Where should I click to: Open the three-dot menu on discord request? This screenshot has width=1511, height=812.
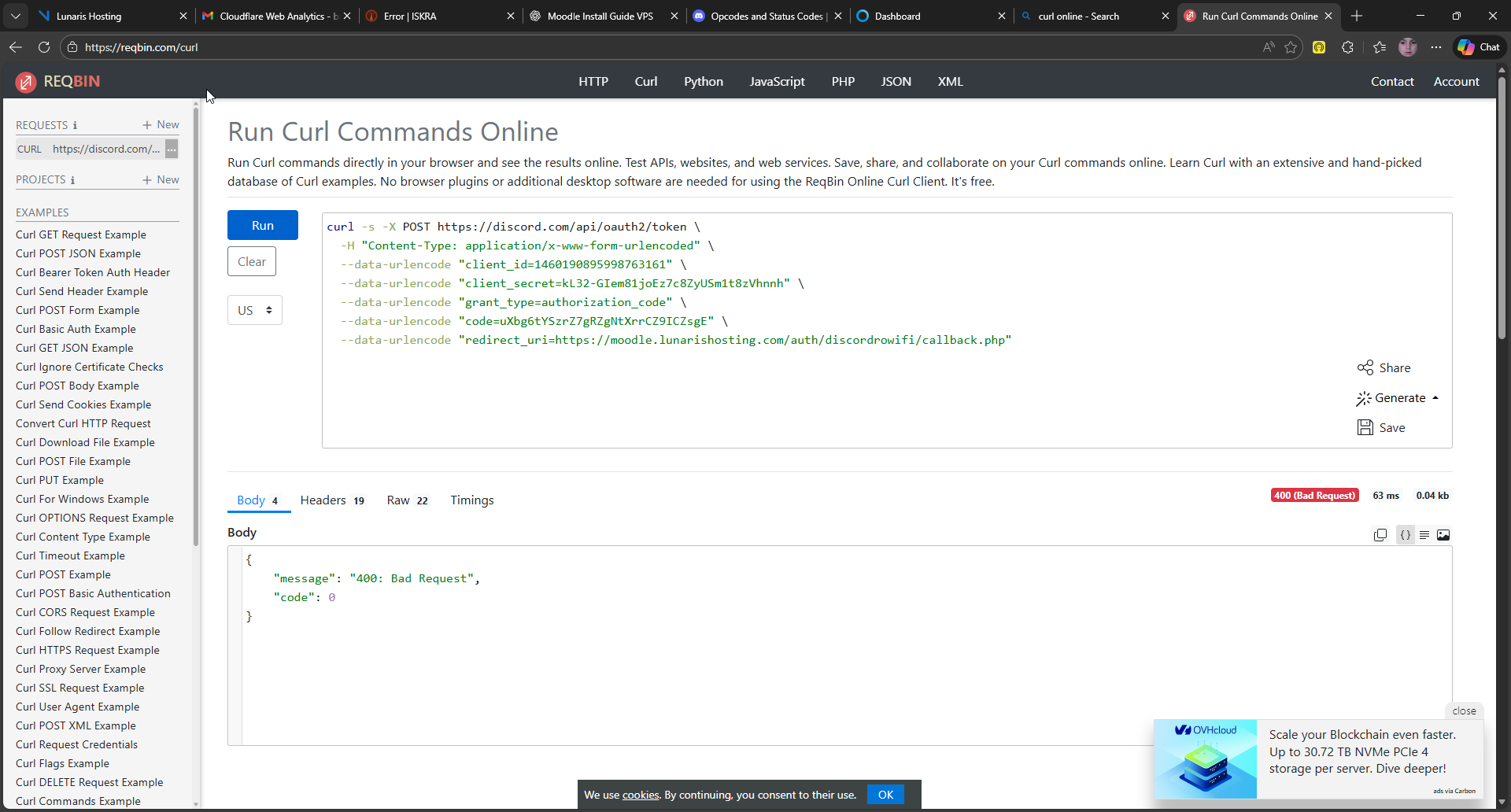pos(172,149)
